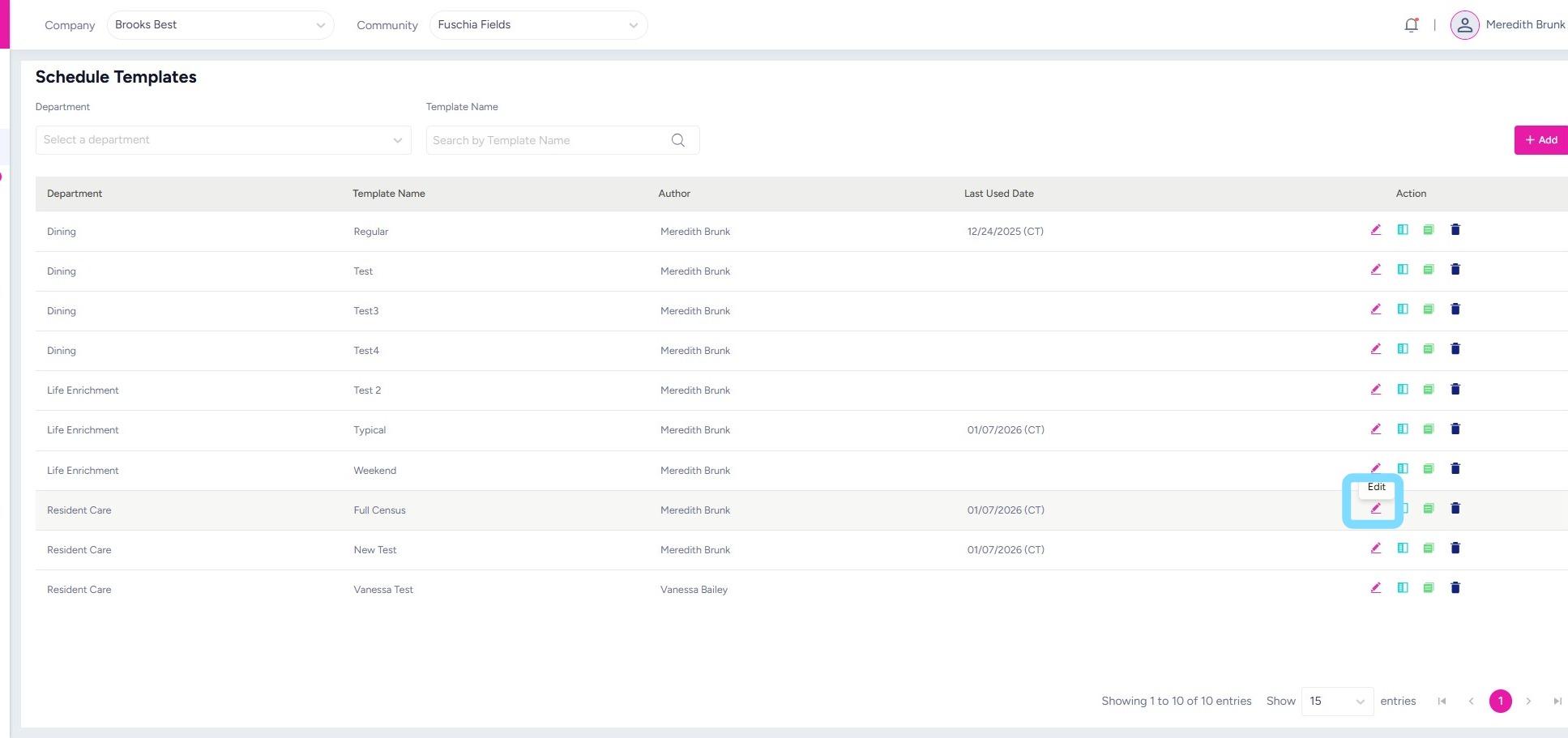
Task: Click the search magnifier icon in Template Name
Action: click(678, 140)
